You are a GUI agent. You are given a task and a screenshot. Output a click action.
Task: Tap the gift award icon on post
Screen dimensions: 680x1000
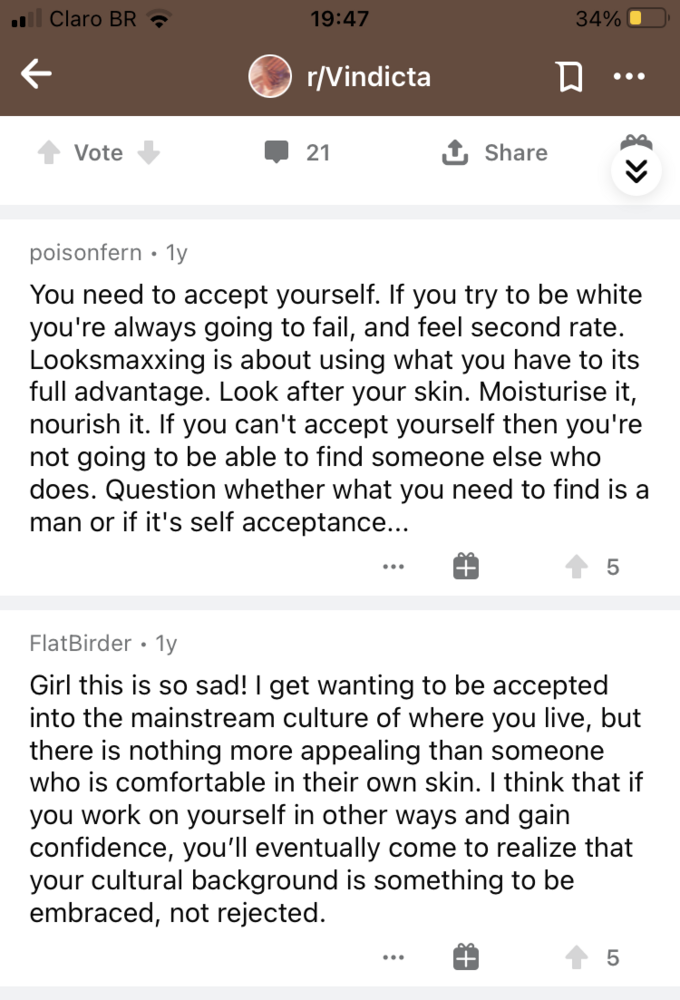pos(636,142)
